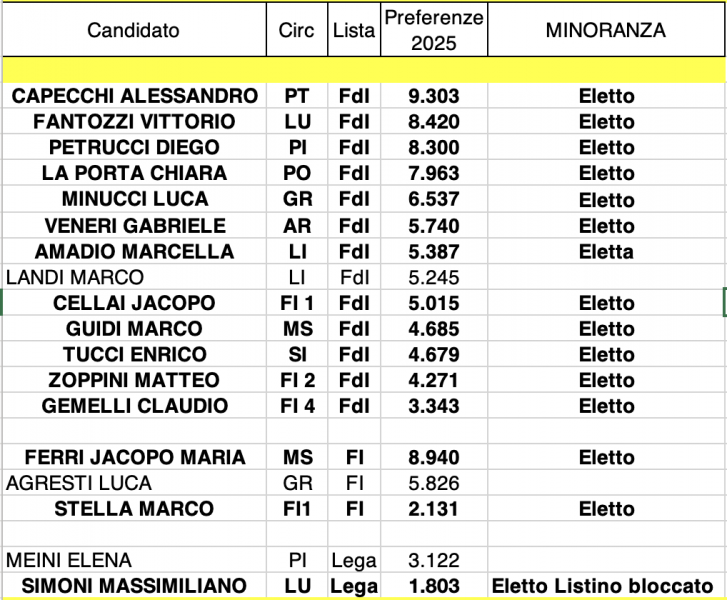Select the Preferenze 2025 header cell
The width and height of the screenshot is (727, 600).
(x=433, y=30)
